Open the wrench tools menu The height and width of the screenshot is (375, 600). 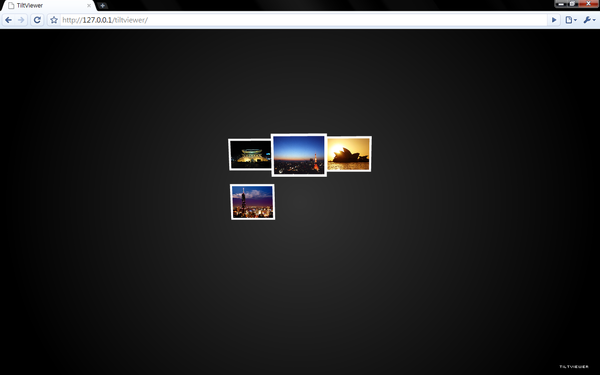[x=589, y=20]
